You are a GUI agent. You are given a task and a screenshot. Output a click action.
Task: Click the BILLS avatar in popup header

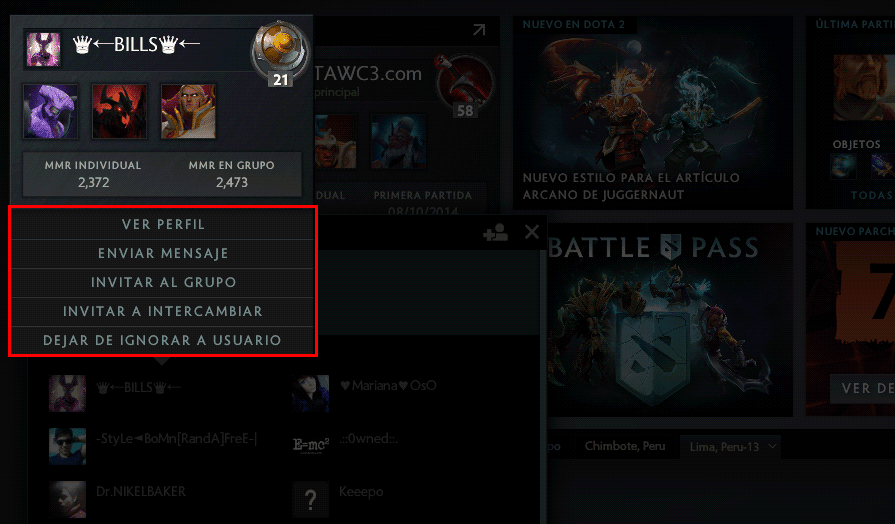coord(43,49)
